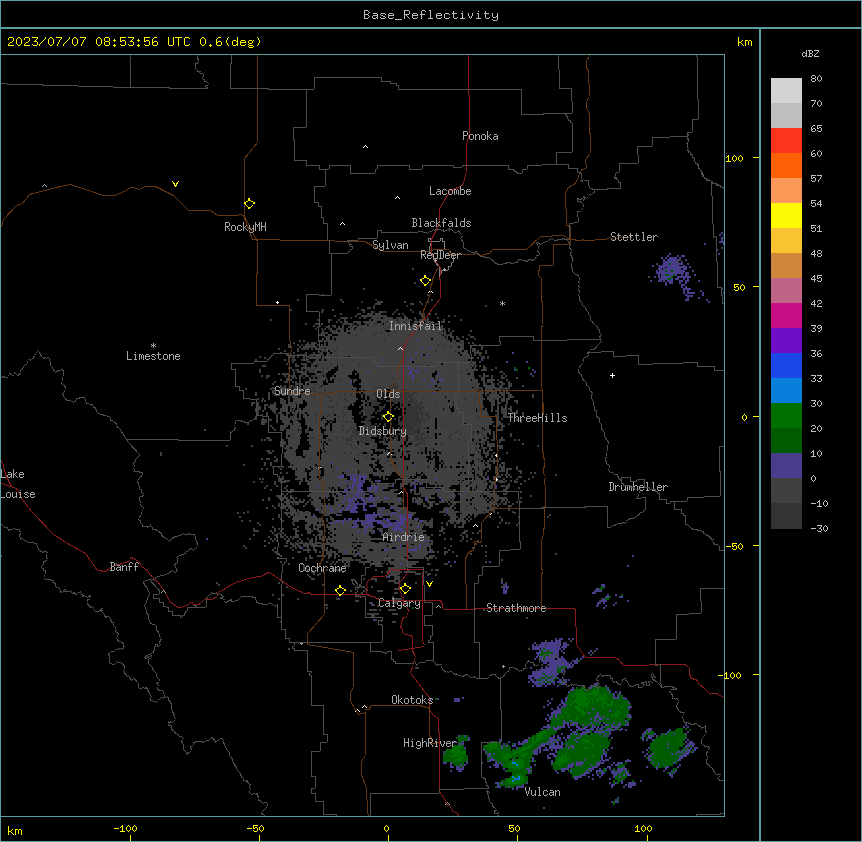Select the 45 value in dBZ legend
Viewport: 862px width, 842px height.
pyautogui.click(x=816, y=279)
